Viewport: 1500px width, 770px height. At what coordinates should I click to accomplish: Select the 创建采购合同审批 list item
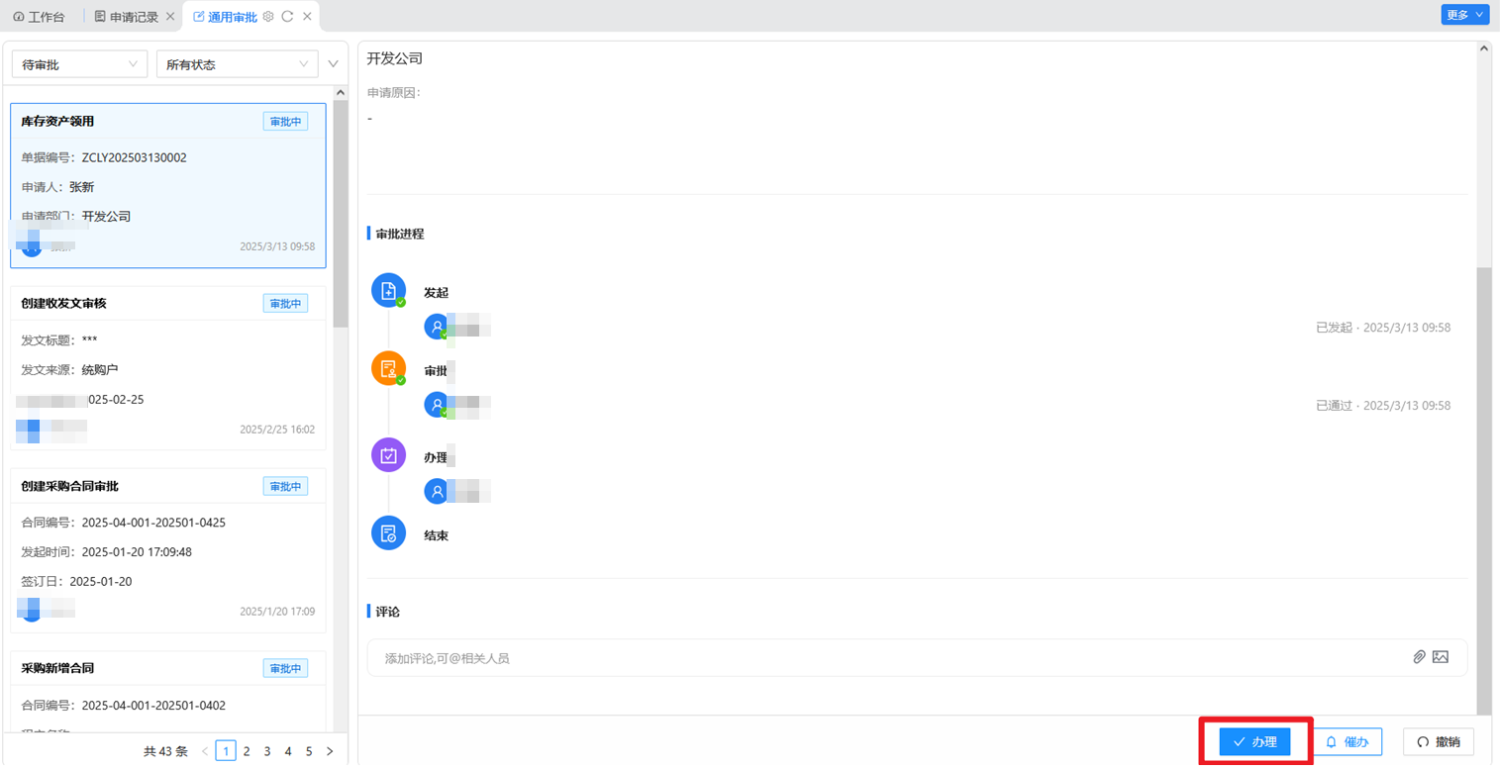tap(168, 550)
